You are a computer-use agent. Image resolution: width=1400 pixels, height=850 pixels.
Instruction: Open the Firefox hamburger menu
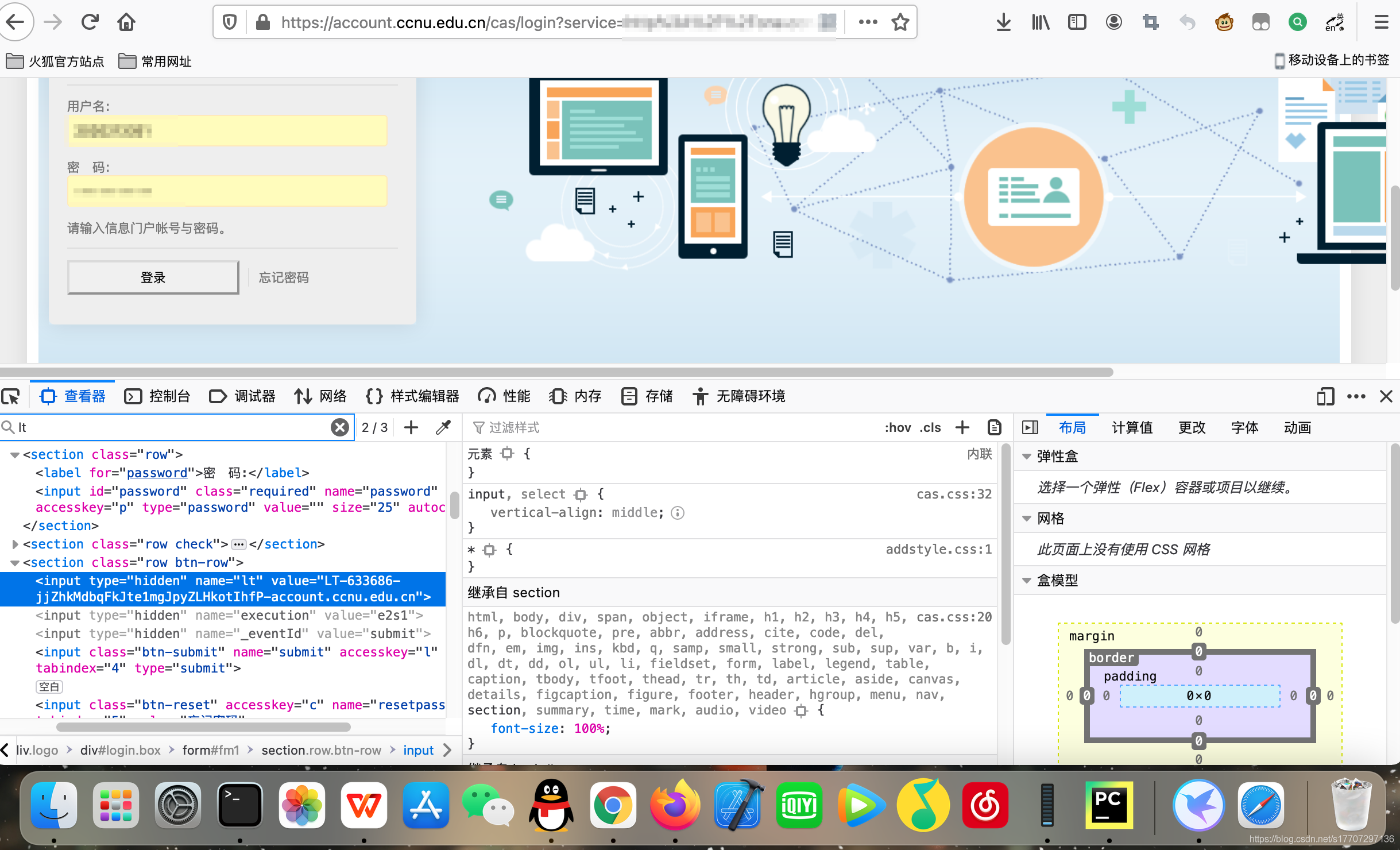[x=1381, y=22]
